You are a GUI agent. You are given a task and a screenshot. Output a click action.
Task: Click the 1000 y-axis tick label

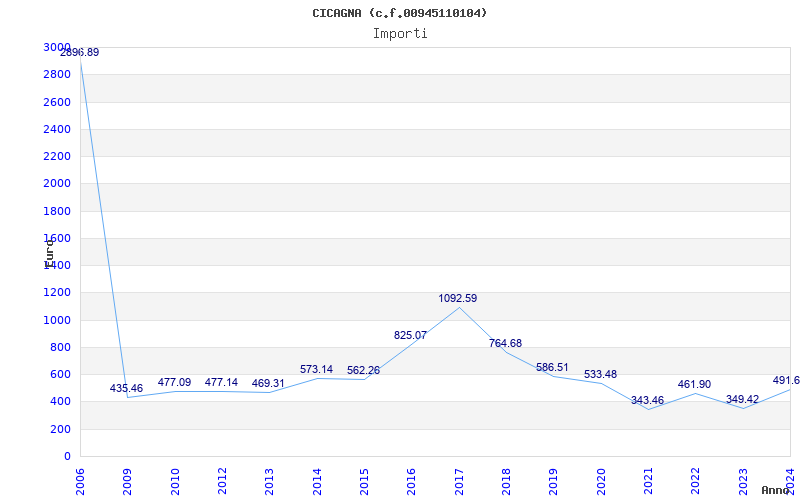57,320
